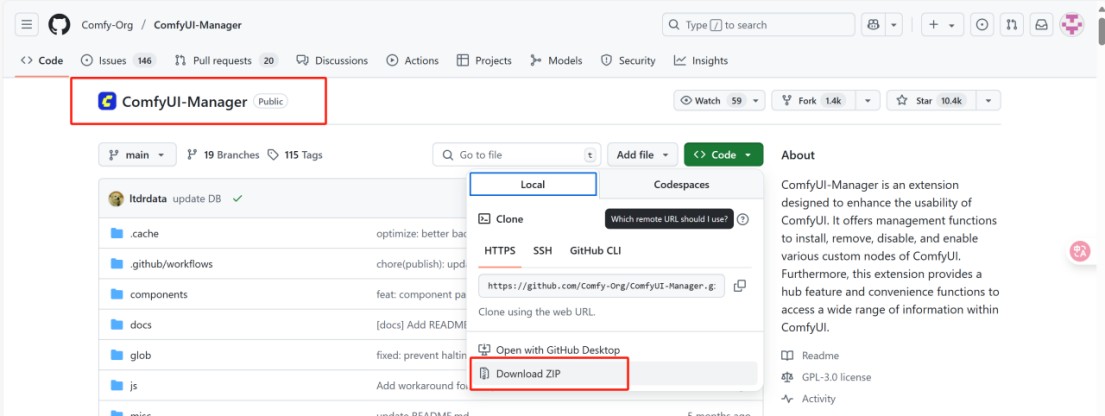
Task: Open the Insights tab
Action: pyautogui.click(x=700, y=61)
